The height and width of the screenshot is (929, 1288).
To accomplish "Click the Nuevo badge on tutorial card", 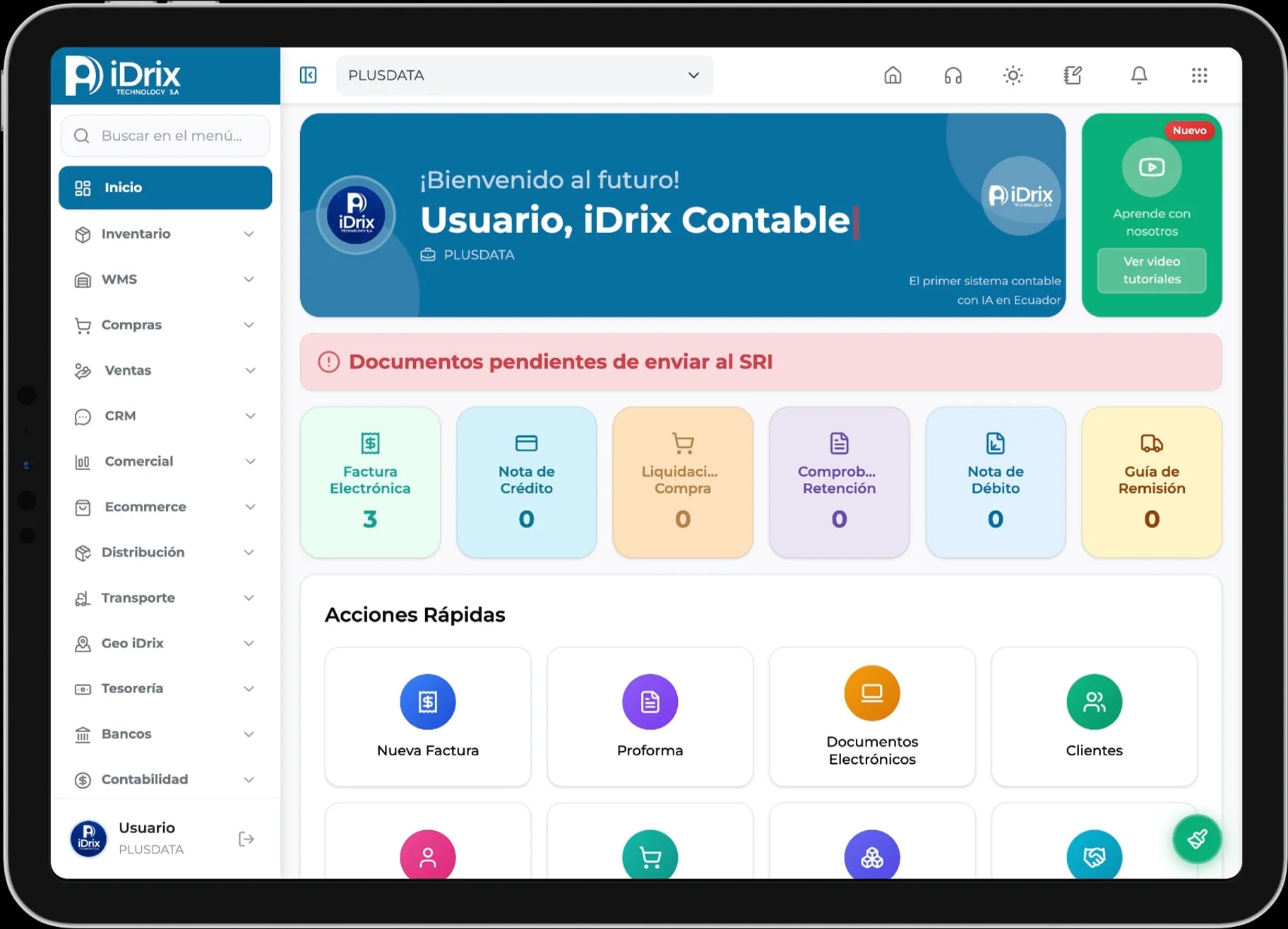I will (1189, 131).
